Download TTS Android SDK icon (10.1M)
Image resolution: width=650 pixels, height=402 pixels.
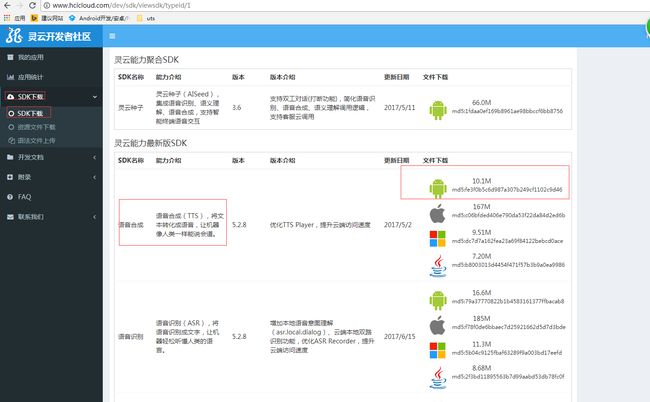tap(438, 188)
